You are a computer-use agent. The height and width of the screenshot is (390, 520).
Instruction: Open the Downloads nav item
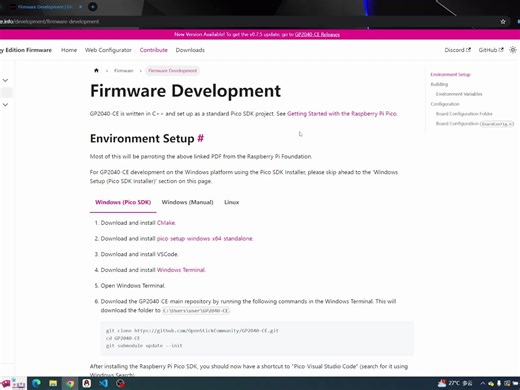coord(190,50)
